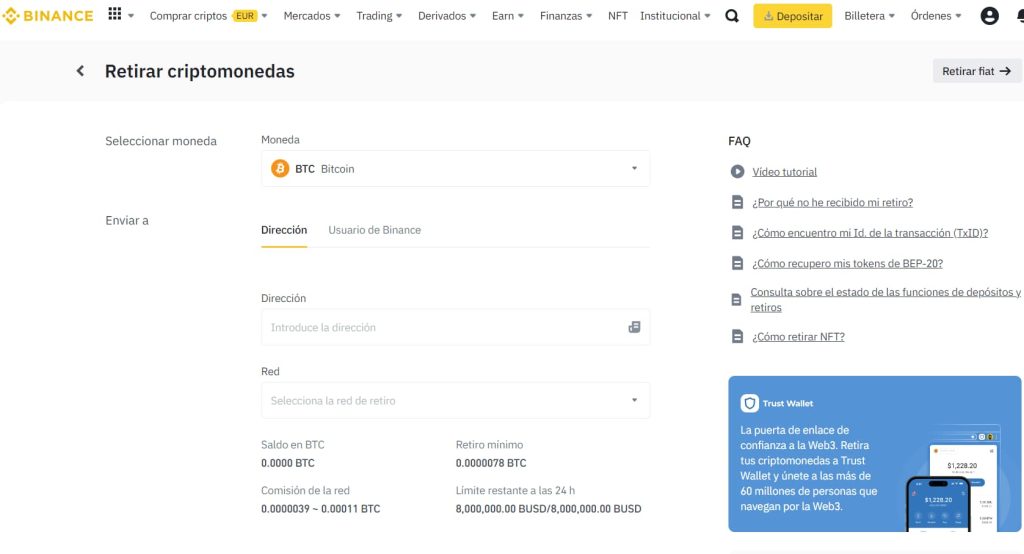The image size is (1024, 554).
Task: Open the Órdenes dropdown
Action: click(x=936, y=16)
